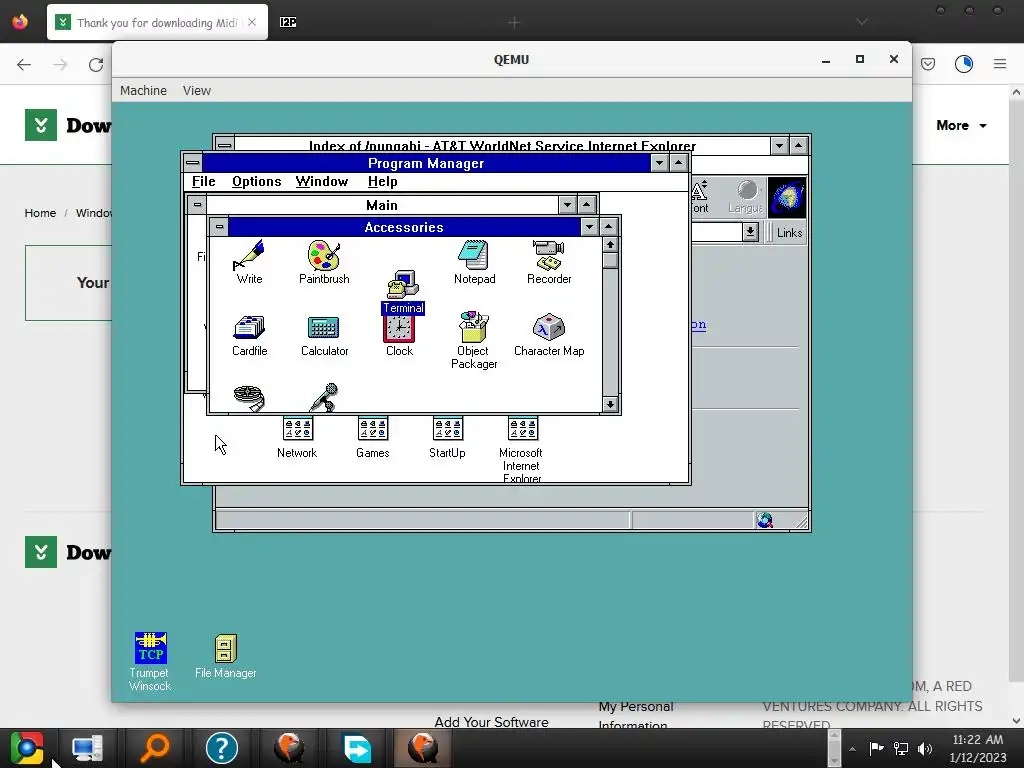The image size is (1024, 768).
Task: Click Links bar in Internet Explorer
Action: point(789,232)
